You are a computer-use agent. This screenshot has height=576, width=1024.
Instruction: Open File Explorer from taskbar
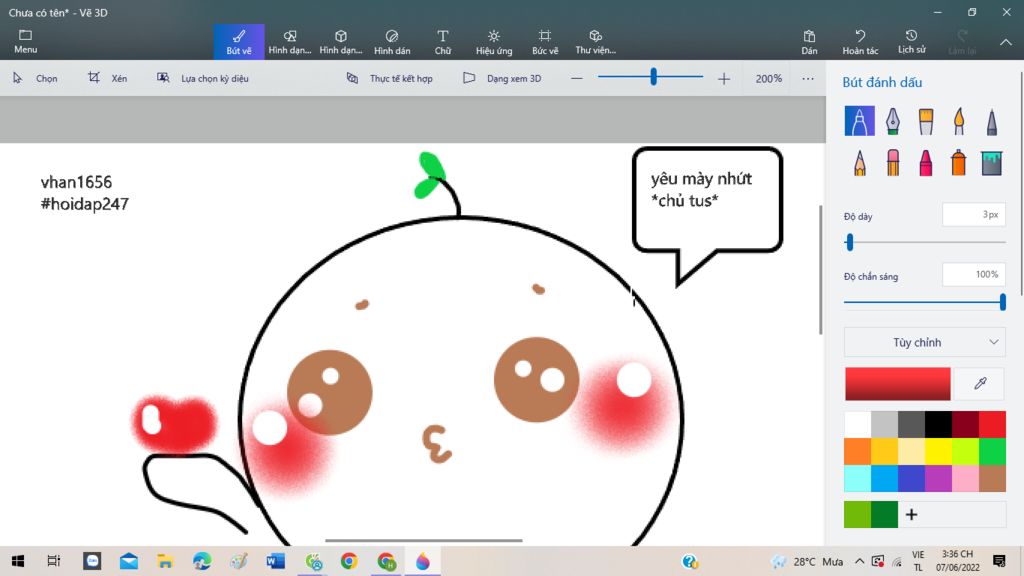coord(165,561)
